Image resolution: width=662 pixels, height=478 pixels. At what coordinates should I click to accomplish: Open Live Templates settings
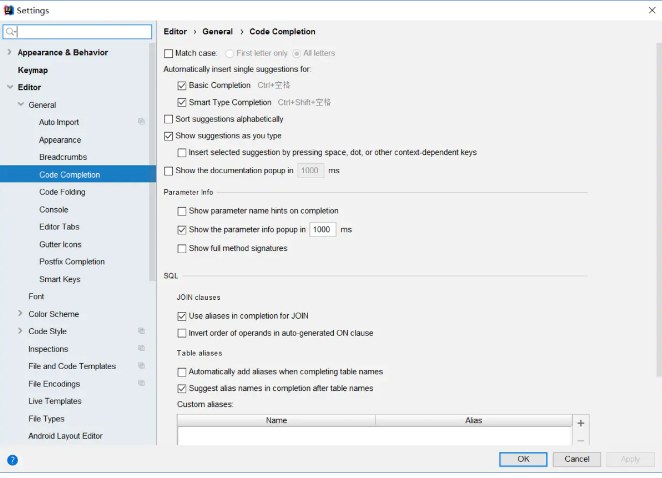coord(55,401)
